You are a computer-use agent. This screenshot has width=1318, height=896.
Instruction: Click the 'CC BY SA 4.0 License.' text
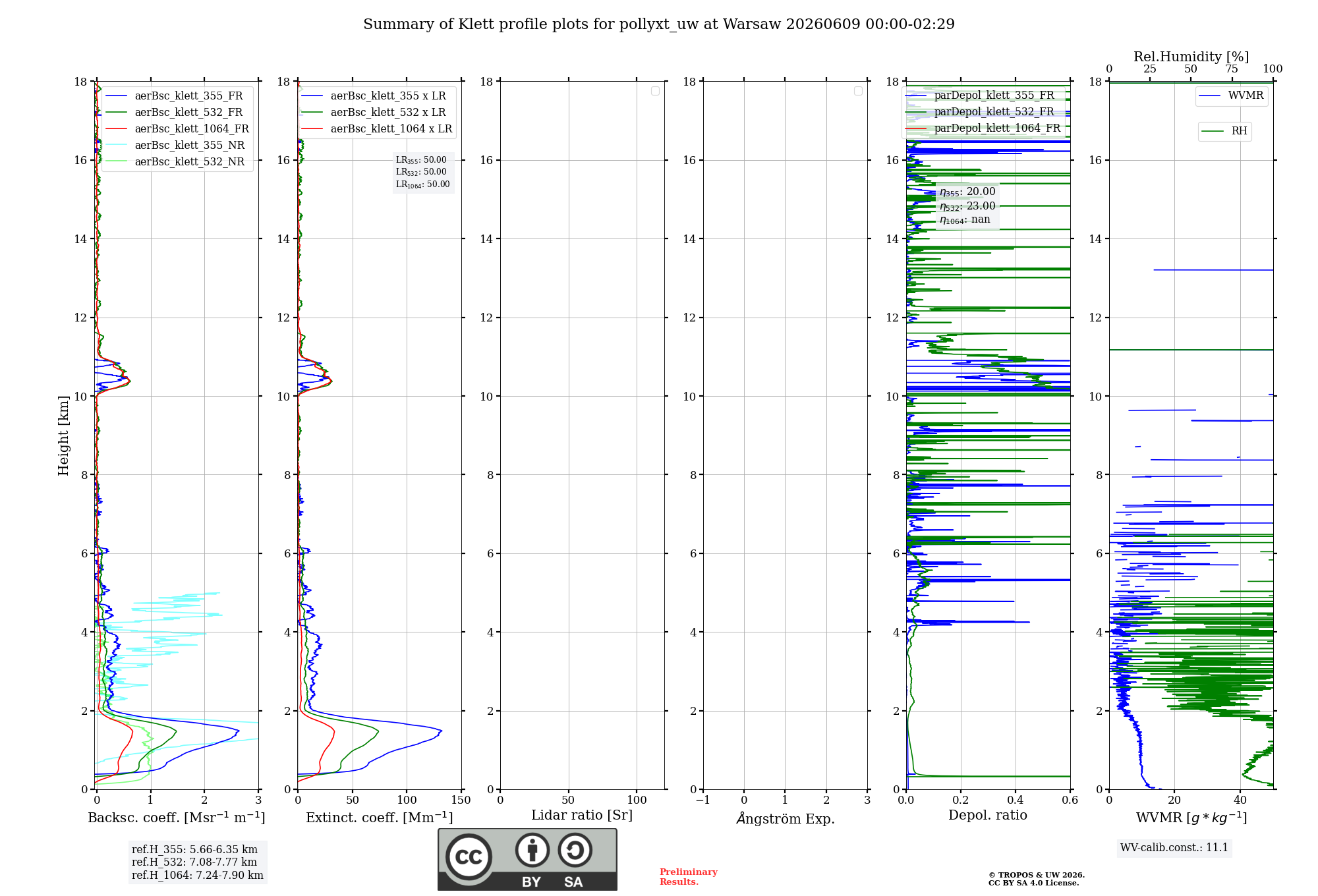tap(1034, 883)
